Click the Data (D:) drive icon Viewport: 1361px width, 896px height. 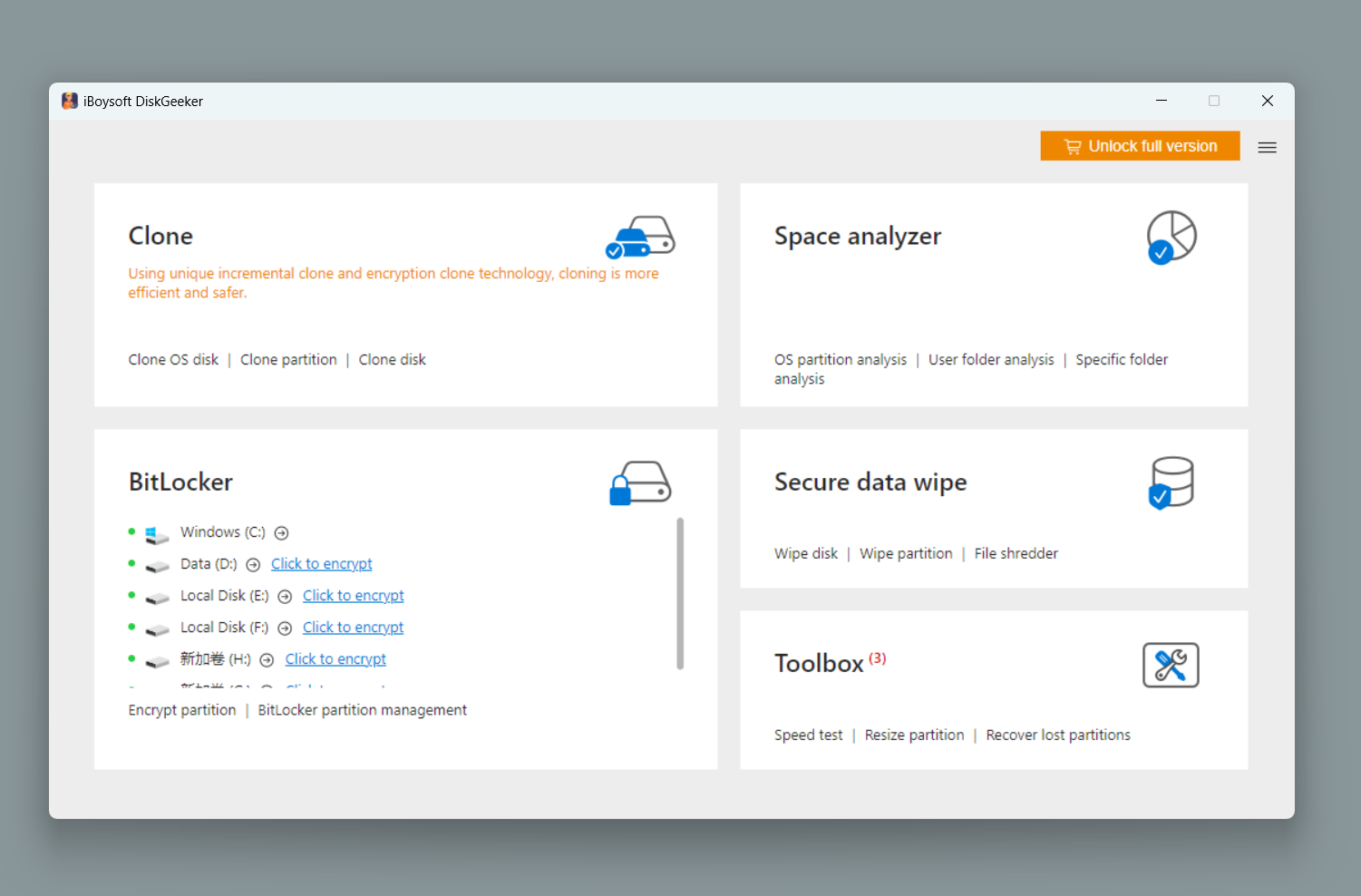tap(157, 567)
